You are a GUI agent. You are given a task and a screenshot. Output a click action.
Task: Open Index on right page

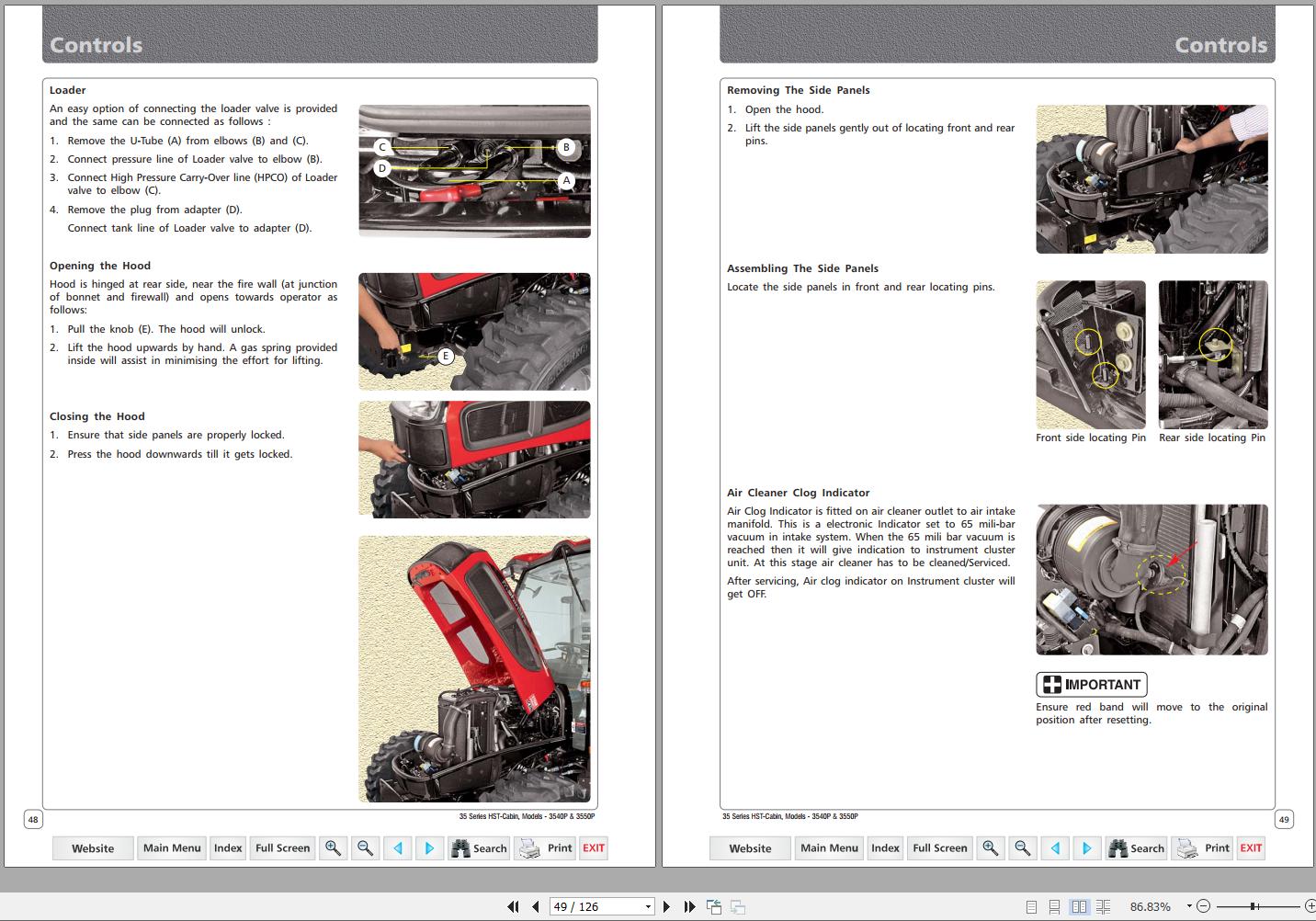[885, 848]
